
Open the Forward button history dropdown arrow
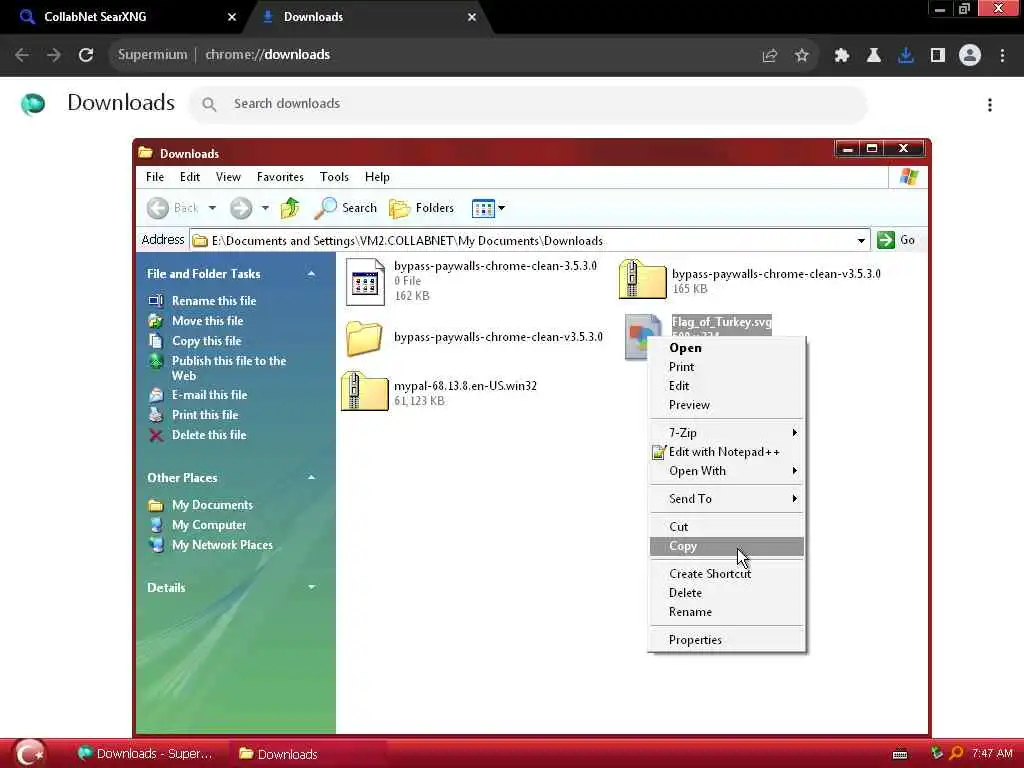265,208
